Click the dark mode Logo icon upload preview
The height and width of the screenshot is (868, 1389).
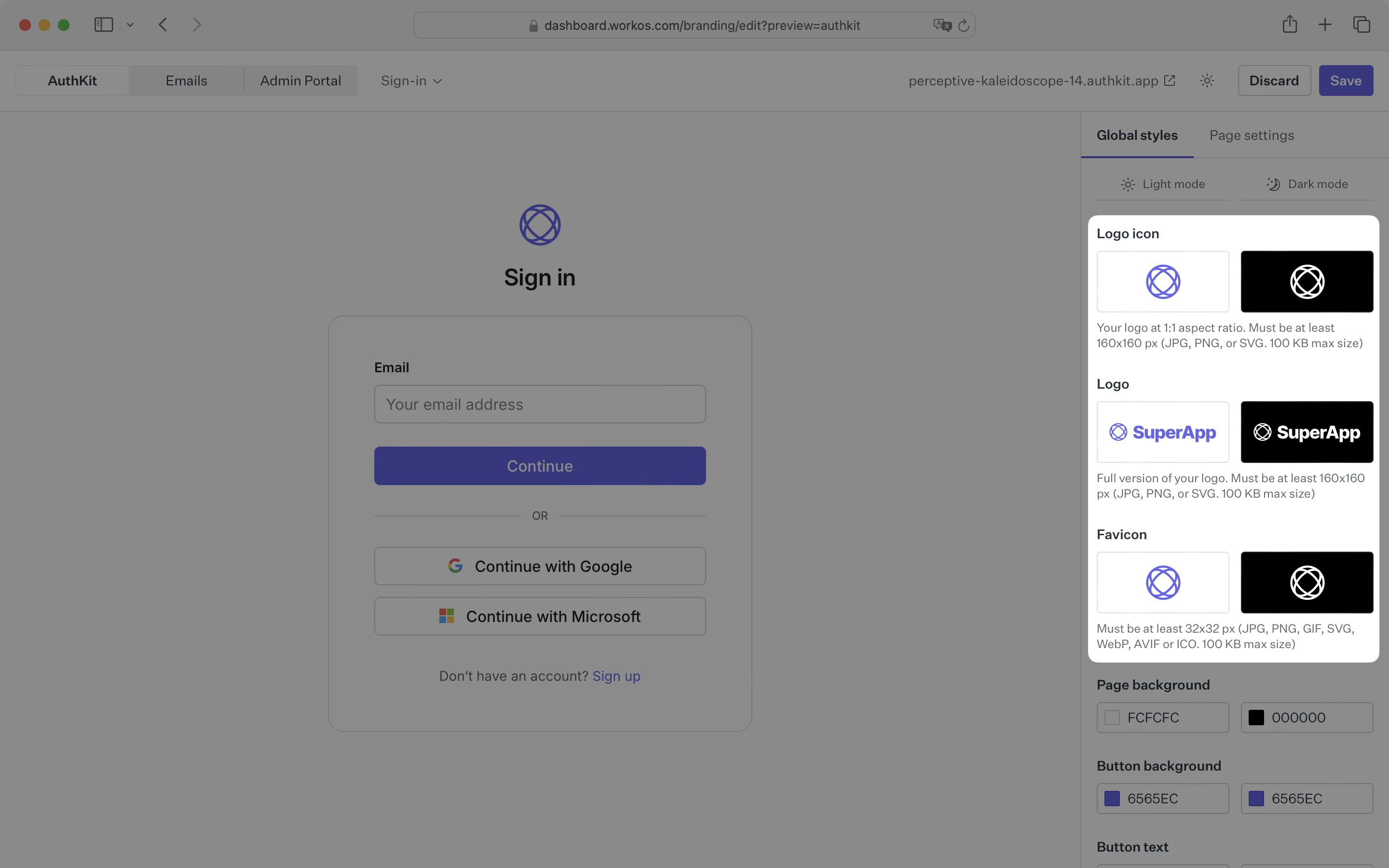pyautogui.click(x=1307, y=281)
